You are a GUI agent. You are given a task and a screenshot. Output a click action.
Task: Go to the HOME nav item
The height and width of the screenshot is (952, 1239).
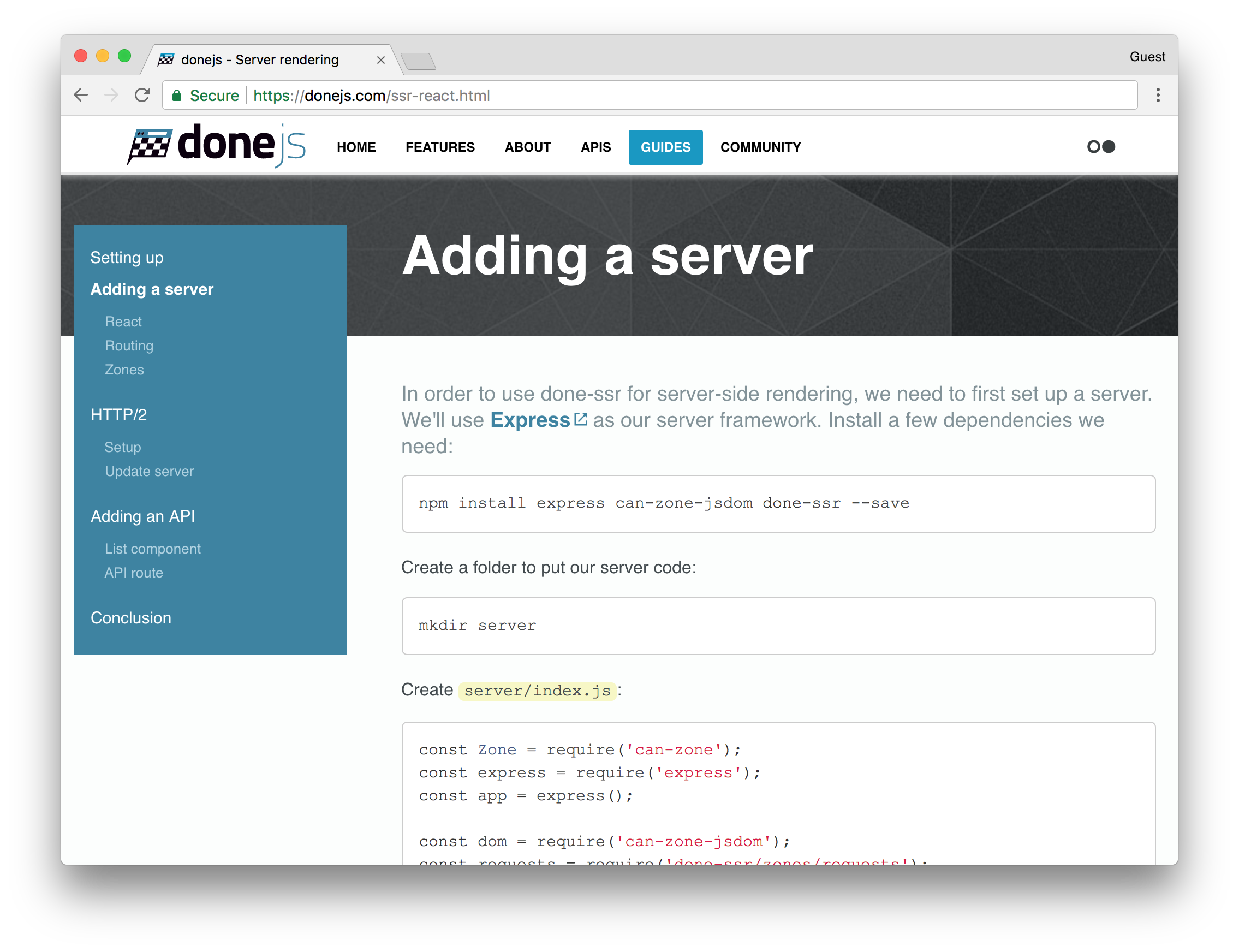coord(356,147)
